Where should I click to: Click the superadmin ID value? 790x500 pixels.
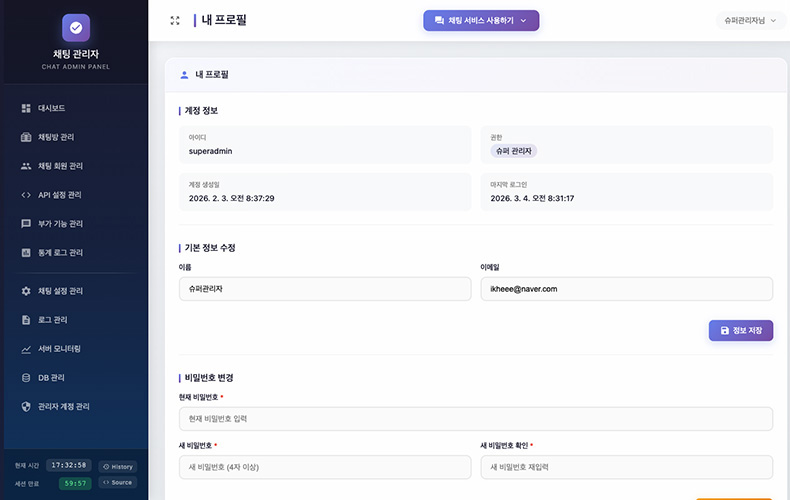pyautogui.click(x=211, y=151)
